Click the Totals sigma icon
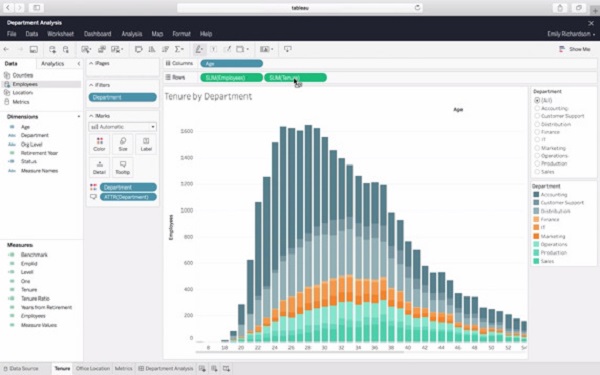 click(179, 49)
